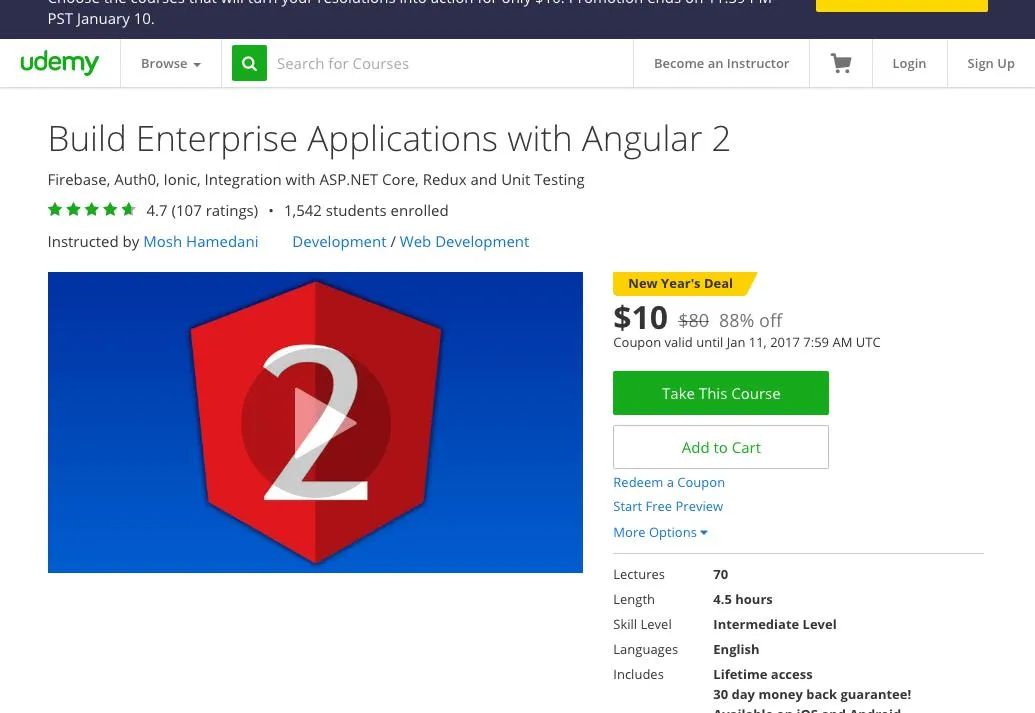
Task: Expand More Options dropdown
Action: tap(660, 532)
